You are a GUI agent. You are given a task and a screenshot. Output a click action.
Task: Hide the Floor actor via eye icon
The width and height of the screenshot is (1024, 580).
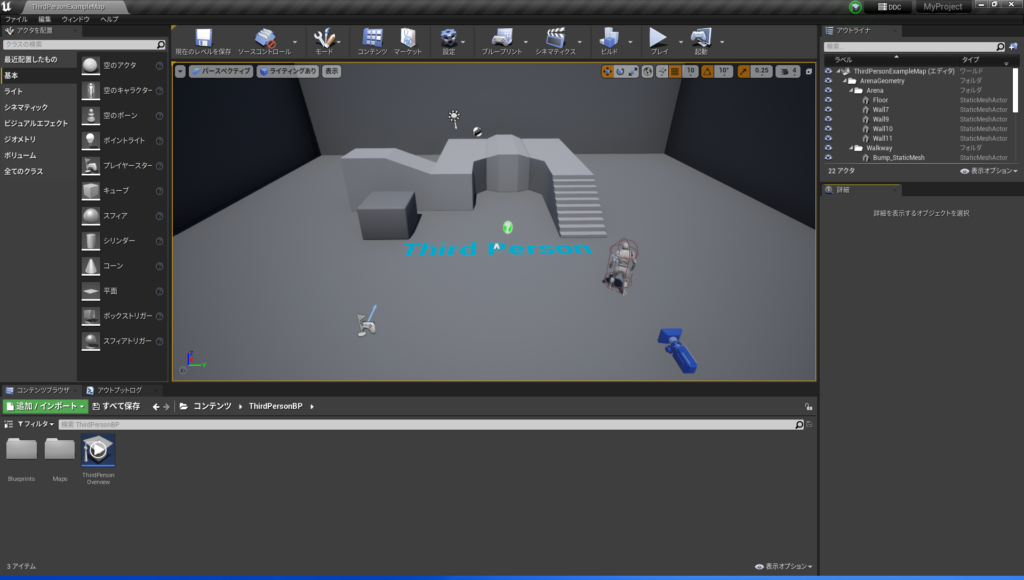pos(828,100)
